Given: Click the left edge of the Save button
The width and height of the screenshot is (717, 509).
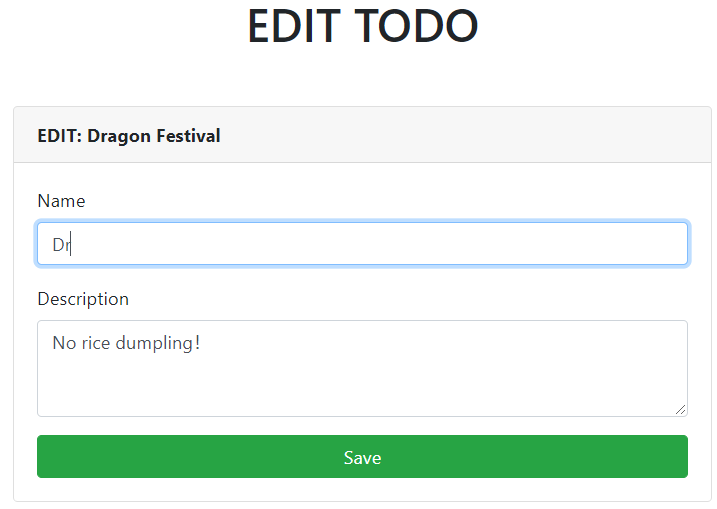Looking at the screenshot, I should 48,457.
